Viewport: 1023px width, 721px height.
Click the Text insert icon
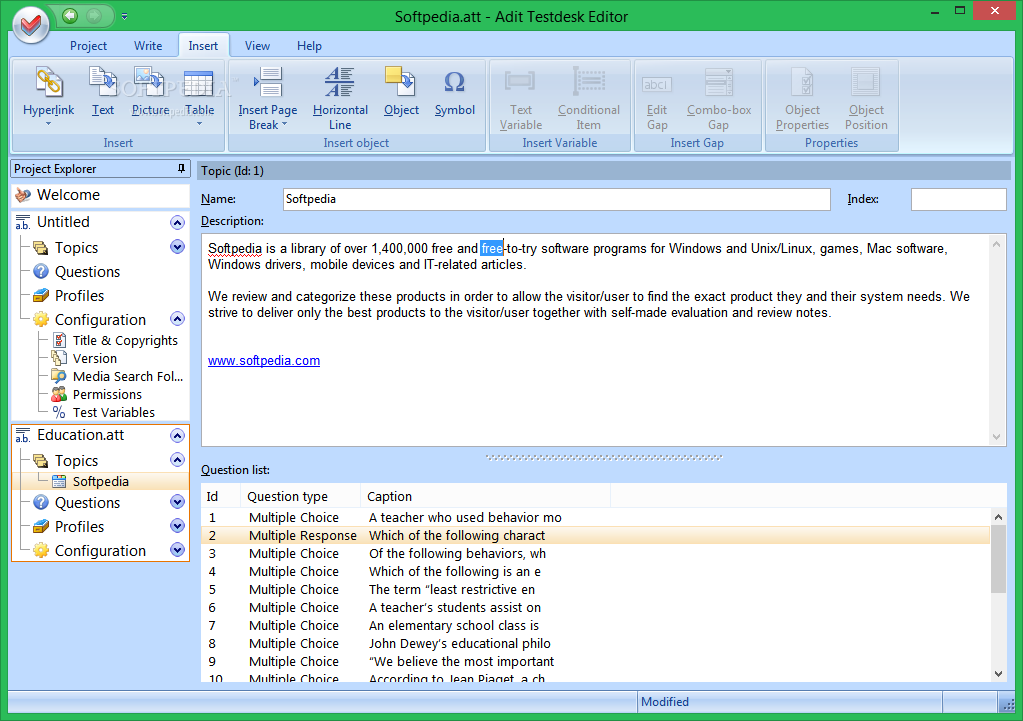(102, 82)
